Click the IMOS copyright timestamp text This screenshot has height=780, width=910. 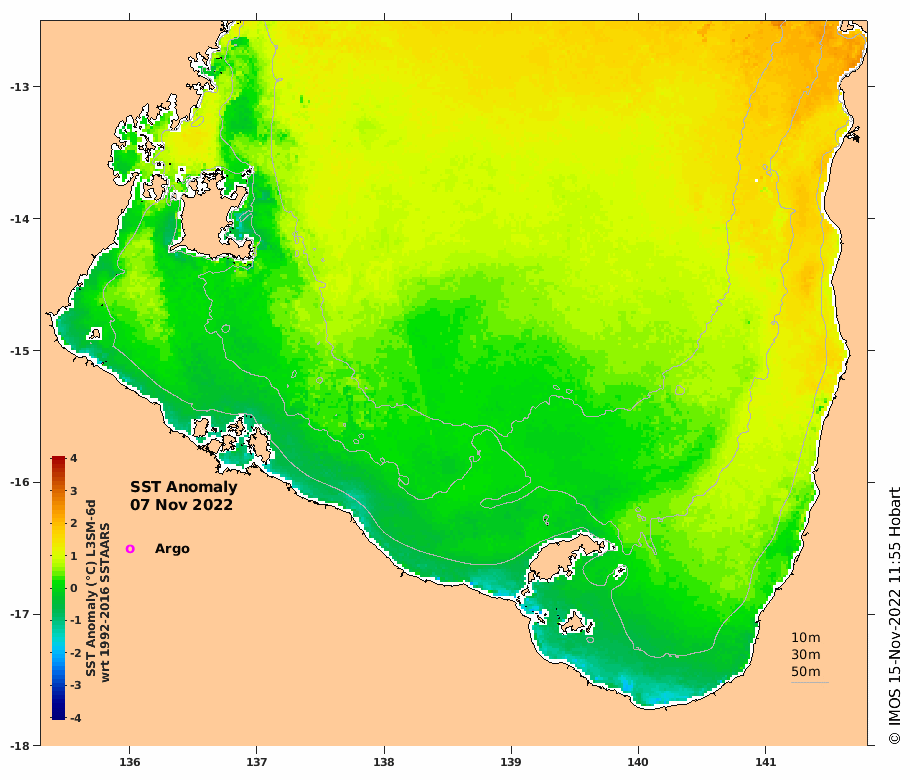point(894,616)
